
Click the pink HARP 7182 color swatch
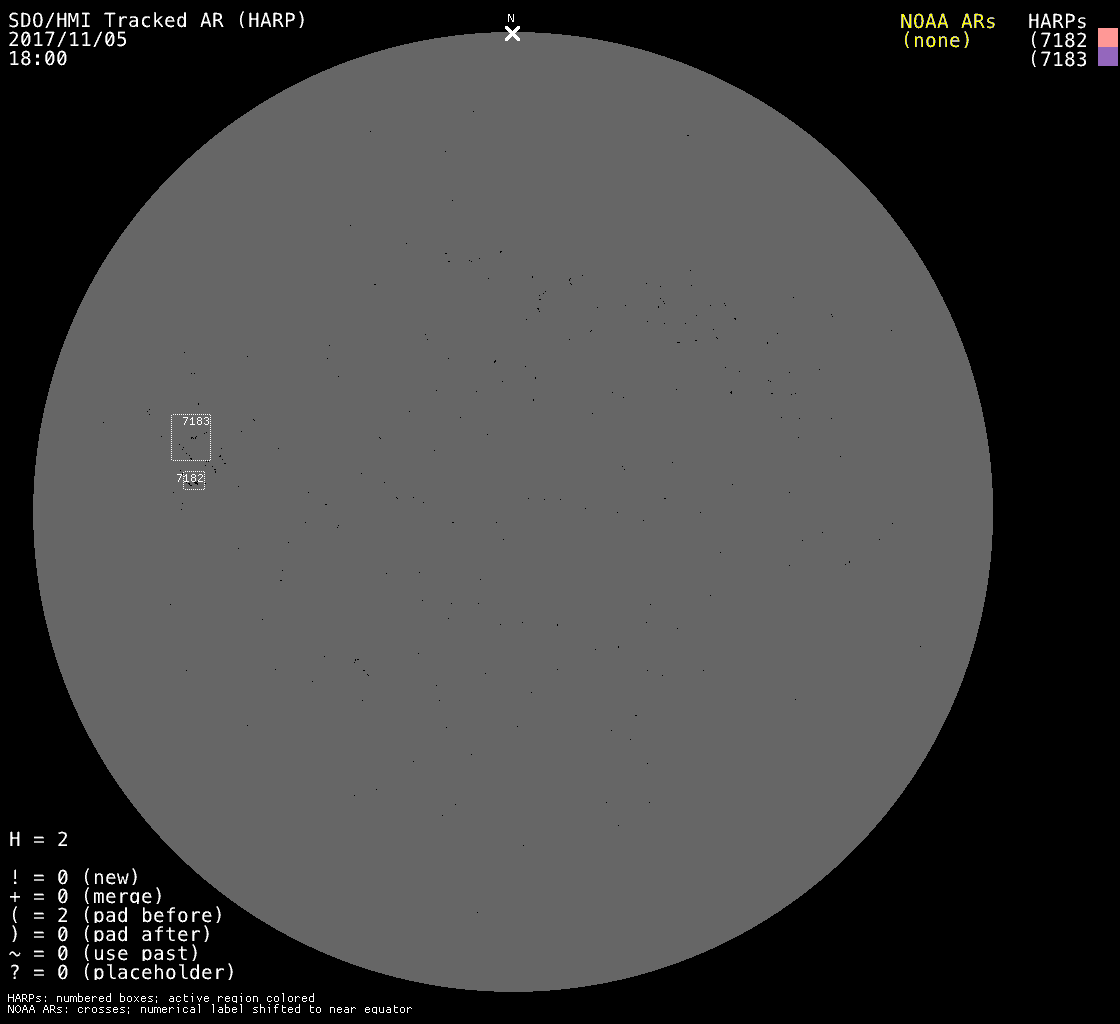1107,39
